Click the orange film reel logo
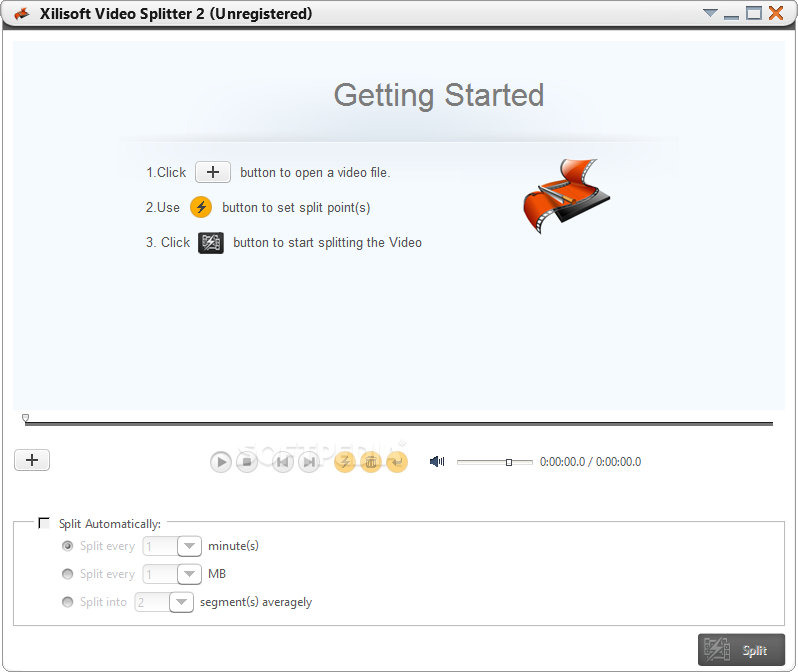798x672 pixels. (566, 195)
